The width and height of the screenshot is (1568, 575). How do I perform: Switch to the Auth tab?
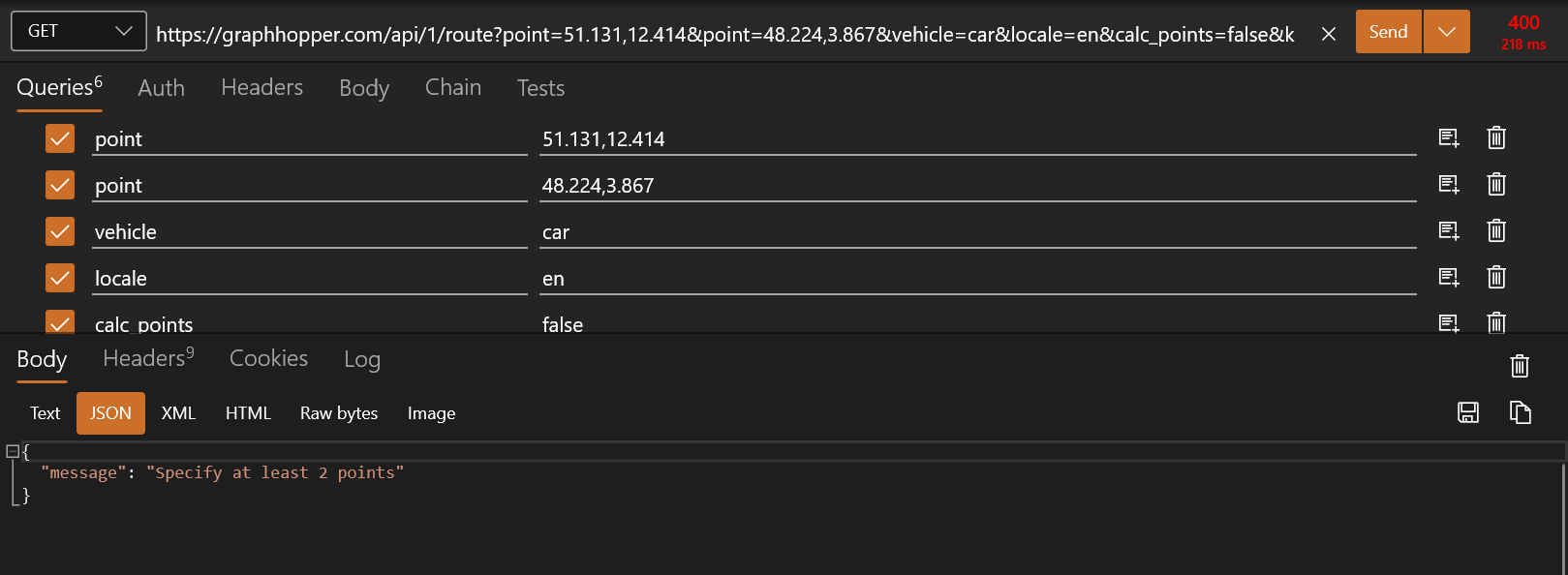[x=161, y=88]
